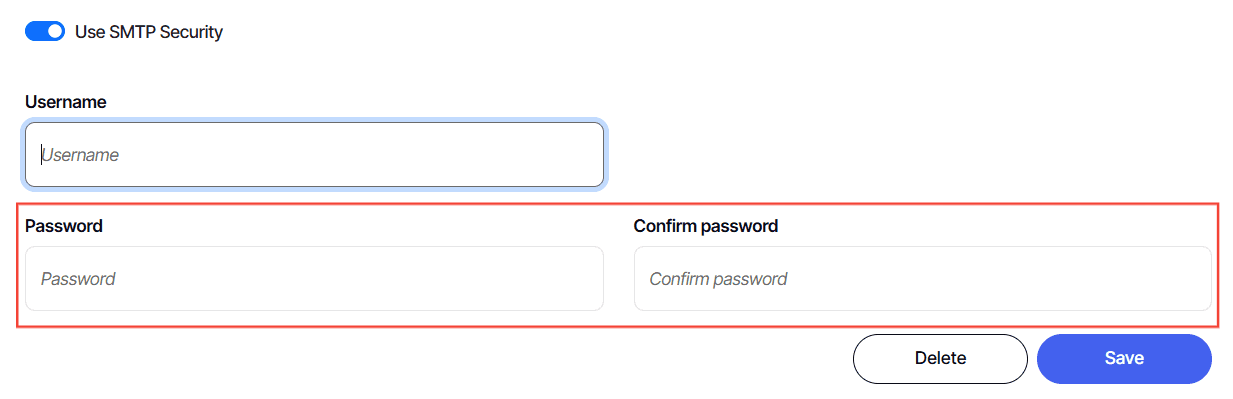
Task: Click the Use SMTP Security label text
Action: point(149,32)
